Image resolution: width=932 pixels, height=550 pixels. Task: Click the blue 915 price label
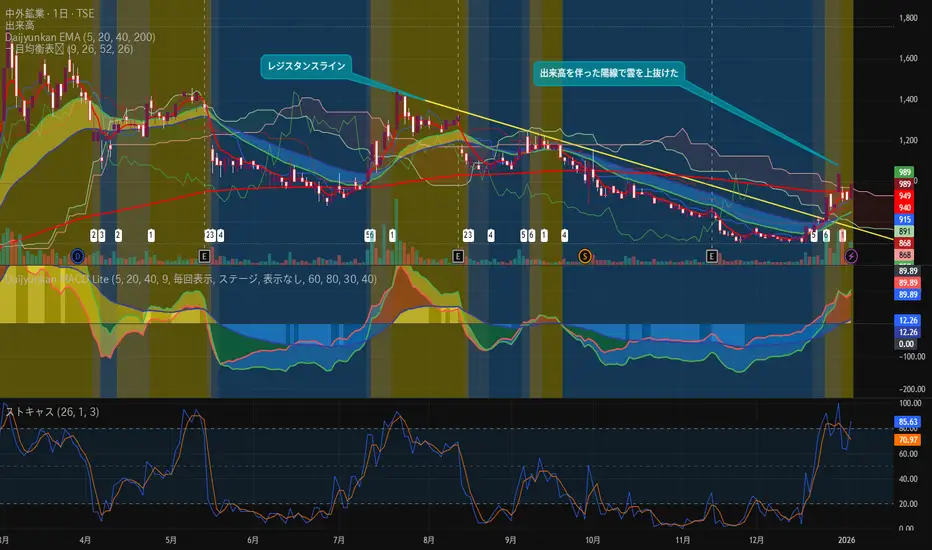(x=905, y=220)
